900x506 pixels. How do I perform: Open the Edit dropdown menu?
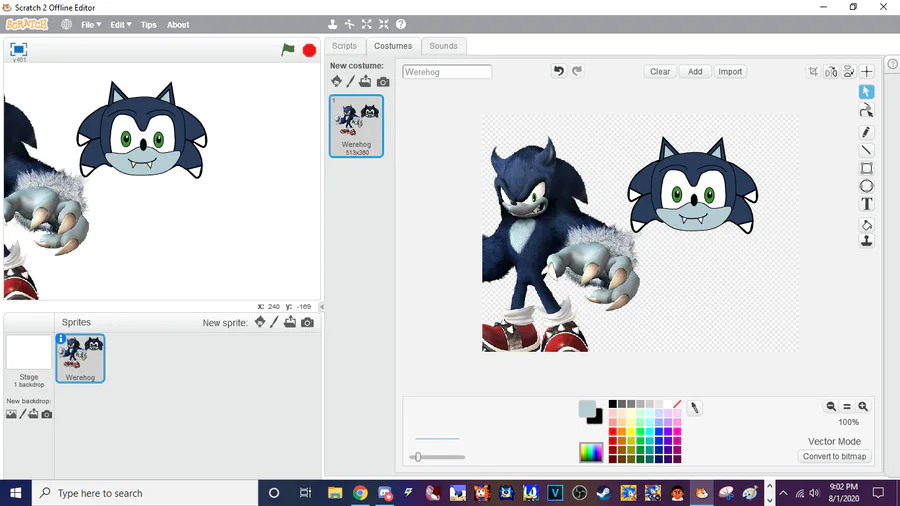pyautogui.click(x=121, y=25)
